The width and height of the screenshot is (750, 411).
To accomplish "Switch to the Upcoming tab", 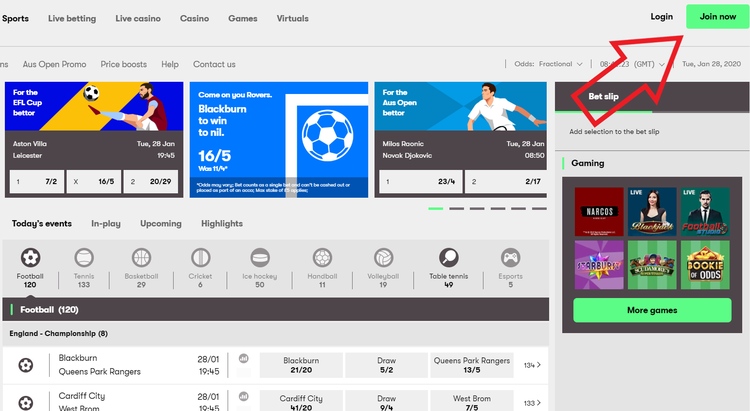I will click(161, 223).
